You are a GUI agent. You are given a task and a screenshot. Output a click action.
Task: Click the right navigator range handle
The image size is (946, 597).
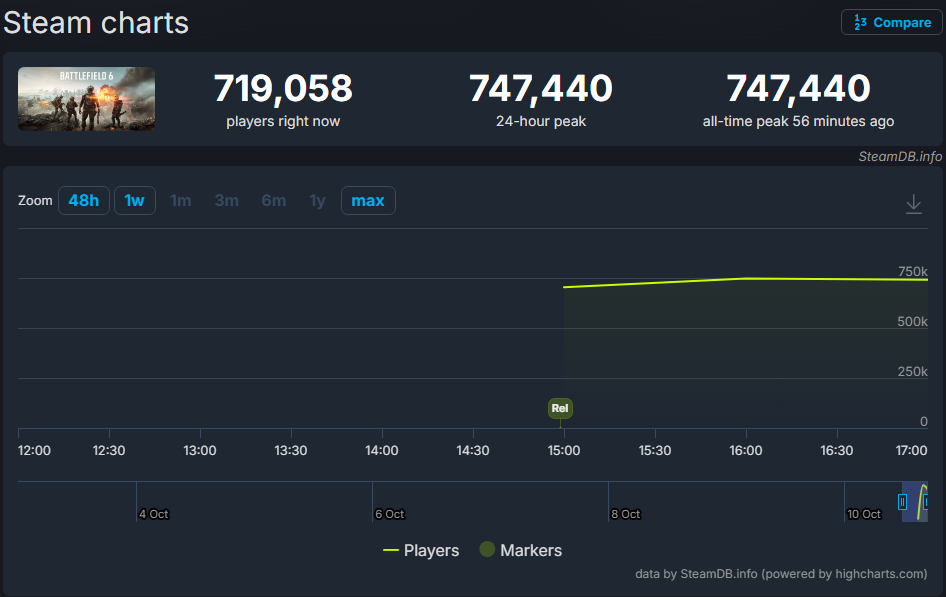(925, 502)
